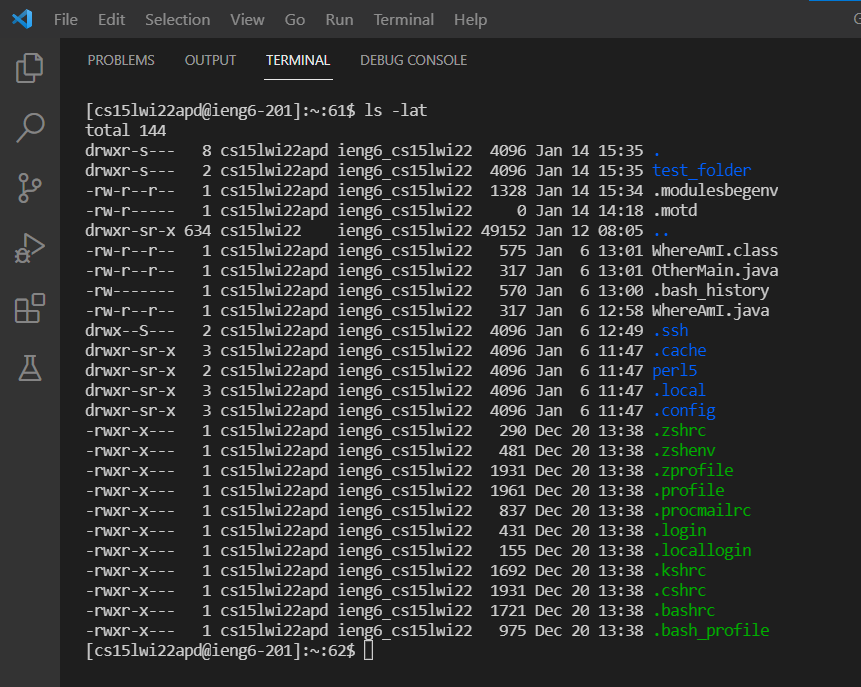Screen dimensions: 861x687
Task: Open the Explorer sidebar icon
Action: (x=30, y=67)
